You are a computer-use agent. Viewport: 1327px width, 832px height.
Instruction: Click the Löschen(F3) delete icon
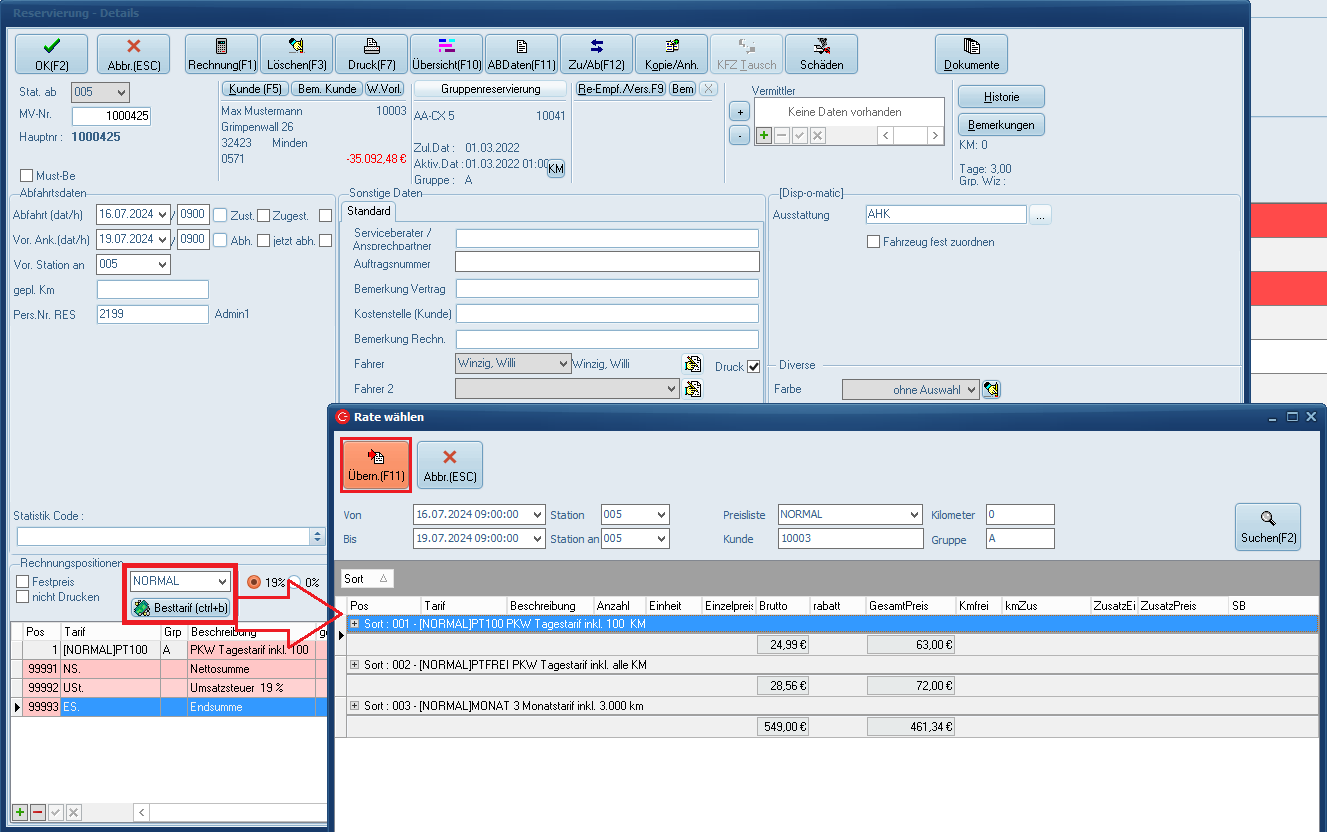pyautogui.click(x=296, y=54)
